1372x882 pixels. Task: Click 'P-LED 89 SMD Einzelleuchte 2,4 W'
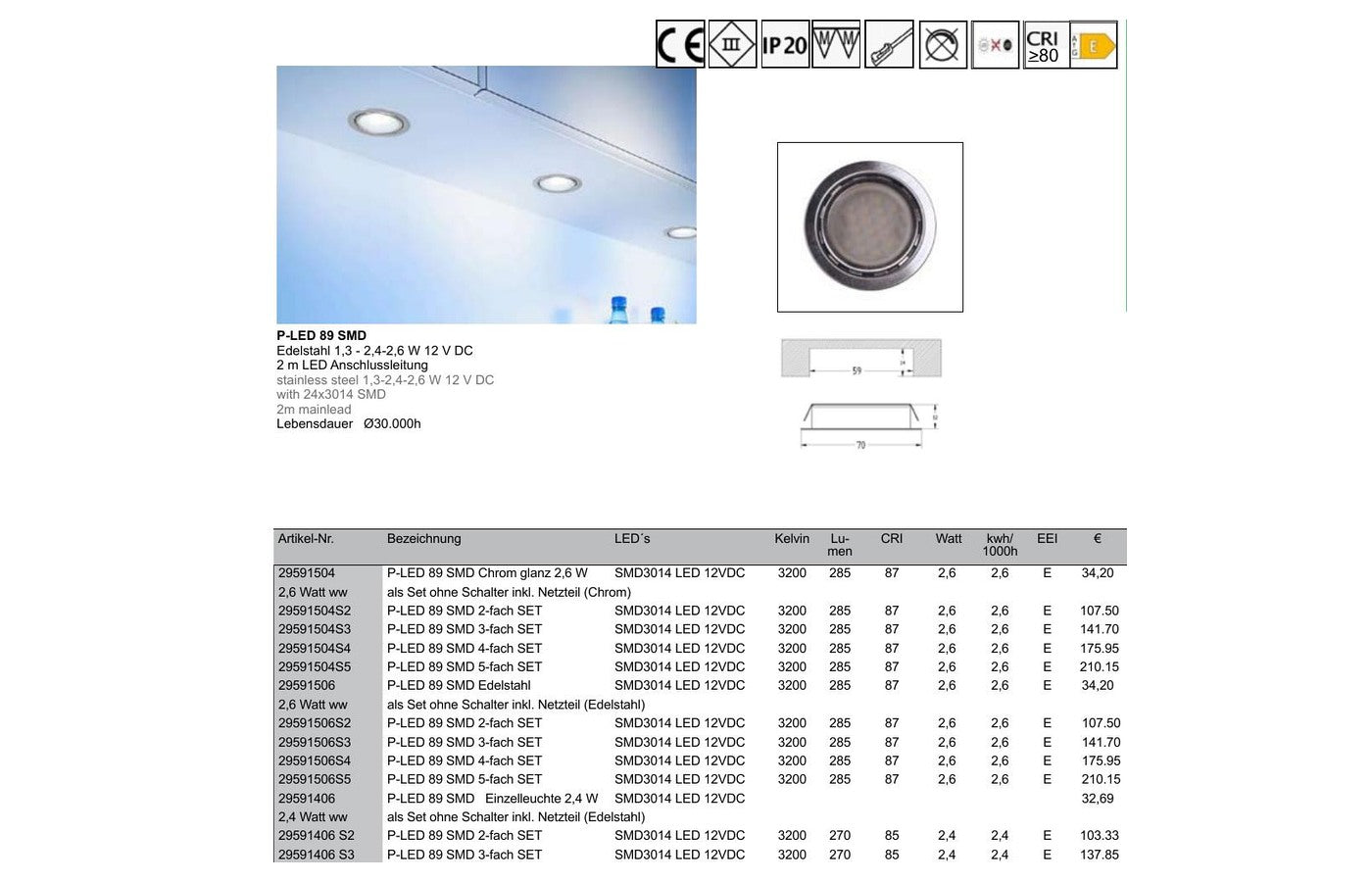pyautogui.click(x=492, y=799)
